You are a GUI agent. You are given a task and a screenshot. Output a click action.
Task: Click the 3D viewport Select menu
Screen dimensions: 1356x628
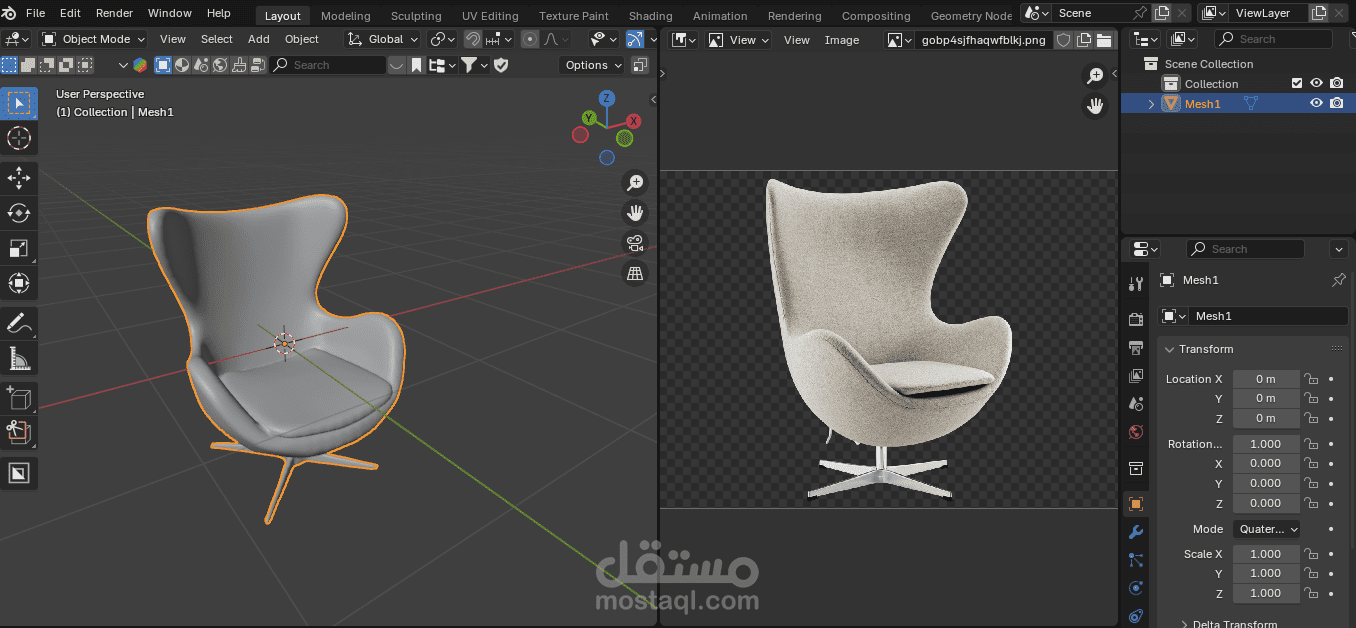coord(217,39)
